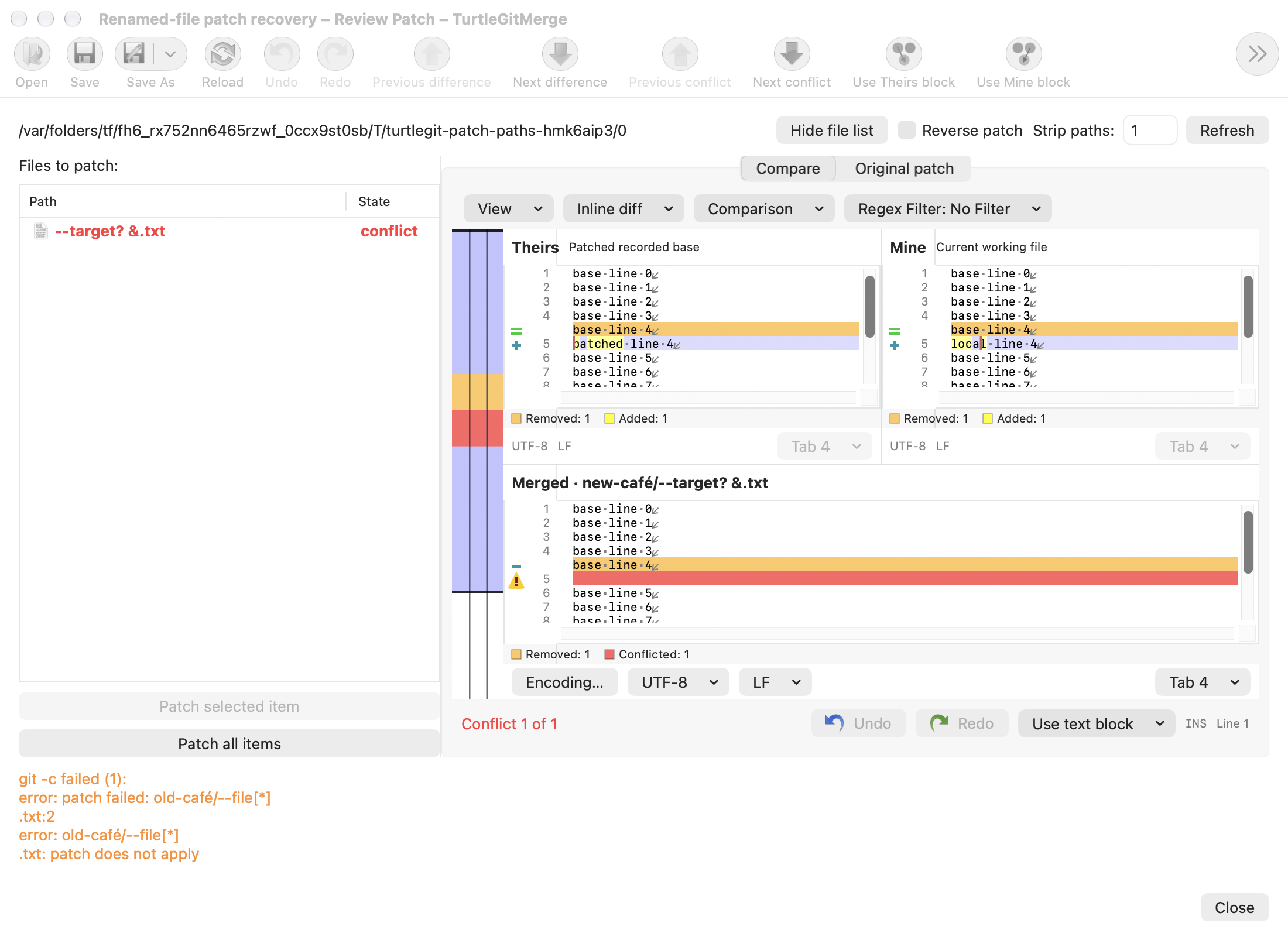Click the red conflict block in overview bar
The image size is (1288, 940).
tap(478, 428)
